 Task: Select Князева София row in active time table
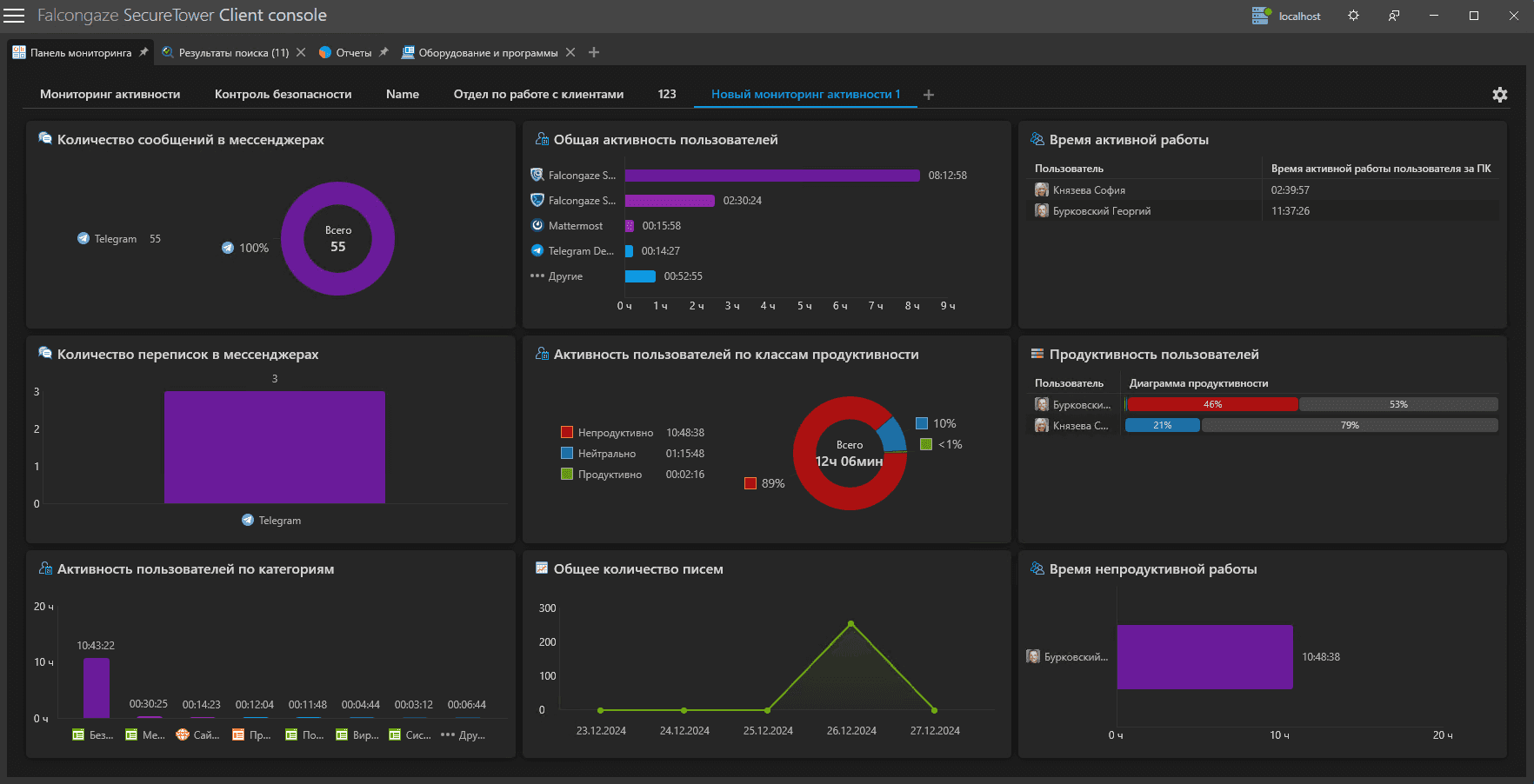(x=1089, y=190)
